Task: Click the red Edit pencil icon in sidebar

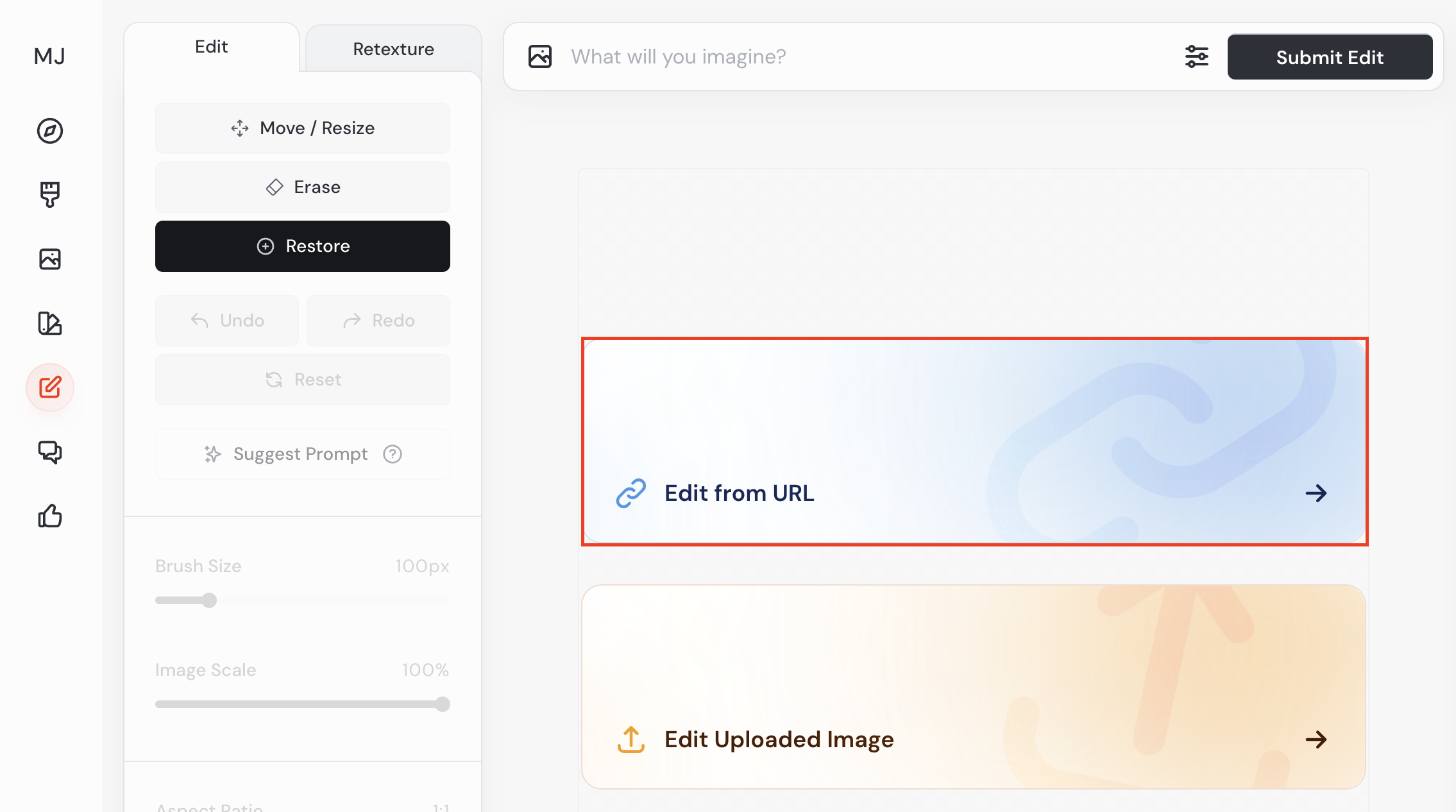Action: tap(50, 387)
